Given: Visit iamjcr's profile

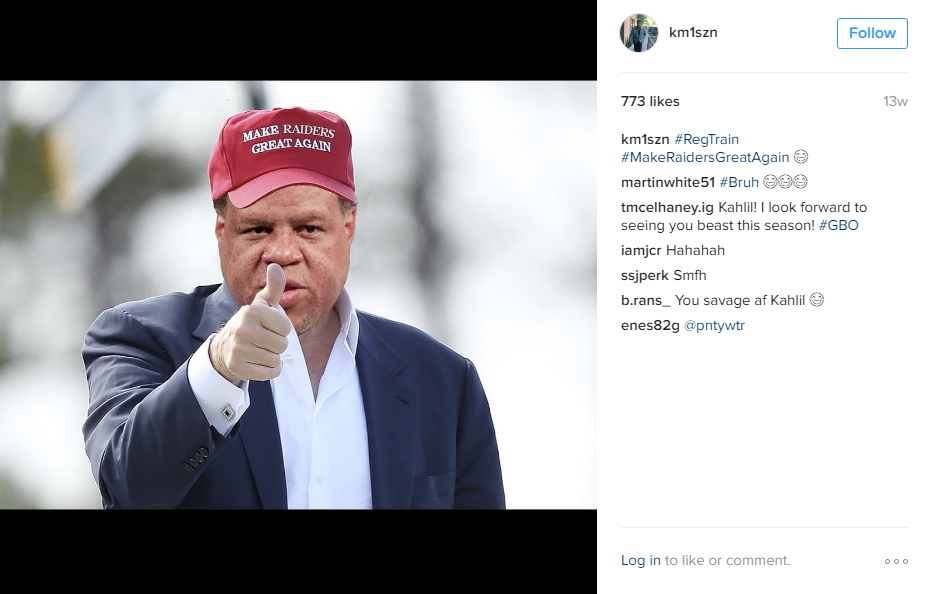Looking at the screenshot, I should [x=641, y=250].
